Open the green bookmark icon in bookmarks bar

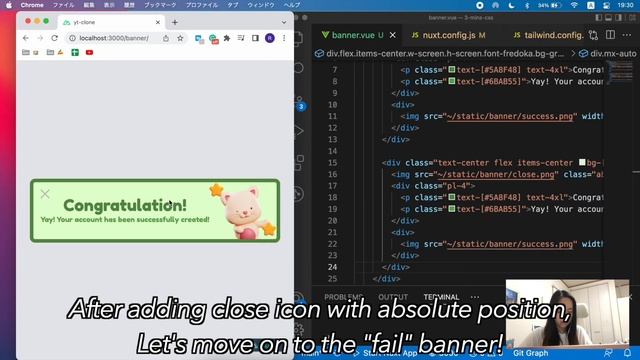pos(75,52)
